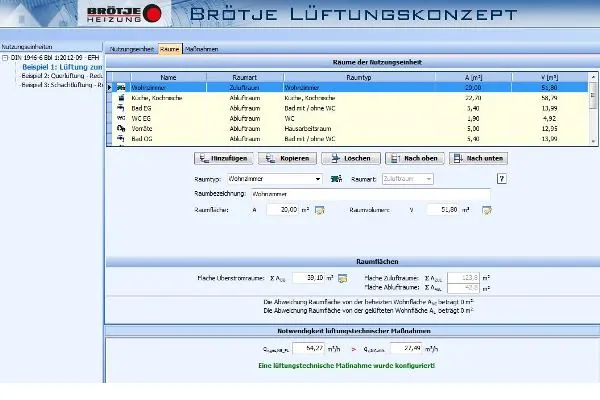This screenshot has width=600, height=400.
Task: Click the Bad EG row shower icon
Action: (121, 108)
